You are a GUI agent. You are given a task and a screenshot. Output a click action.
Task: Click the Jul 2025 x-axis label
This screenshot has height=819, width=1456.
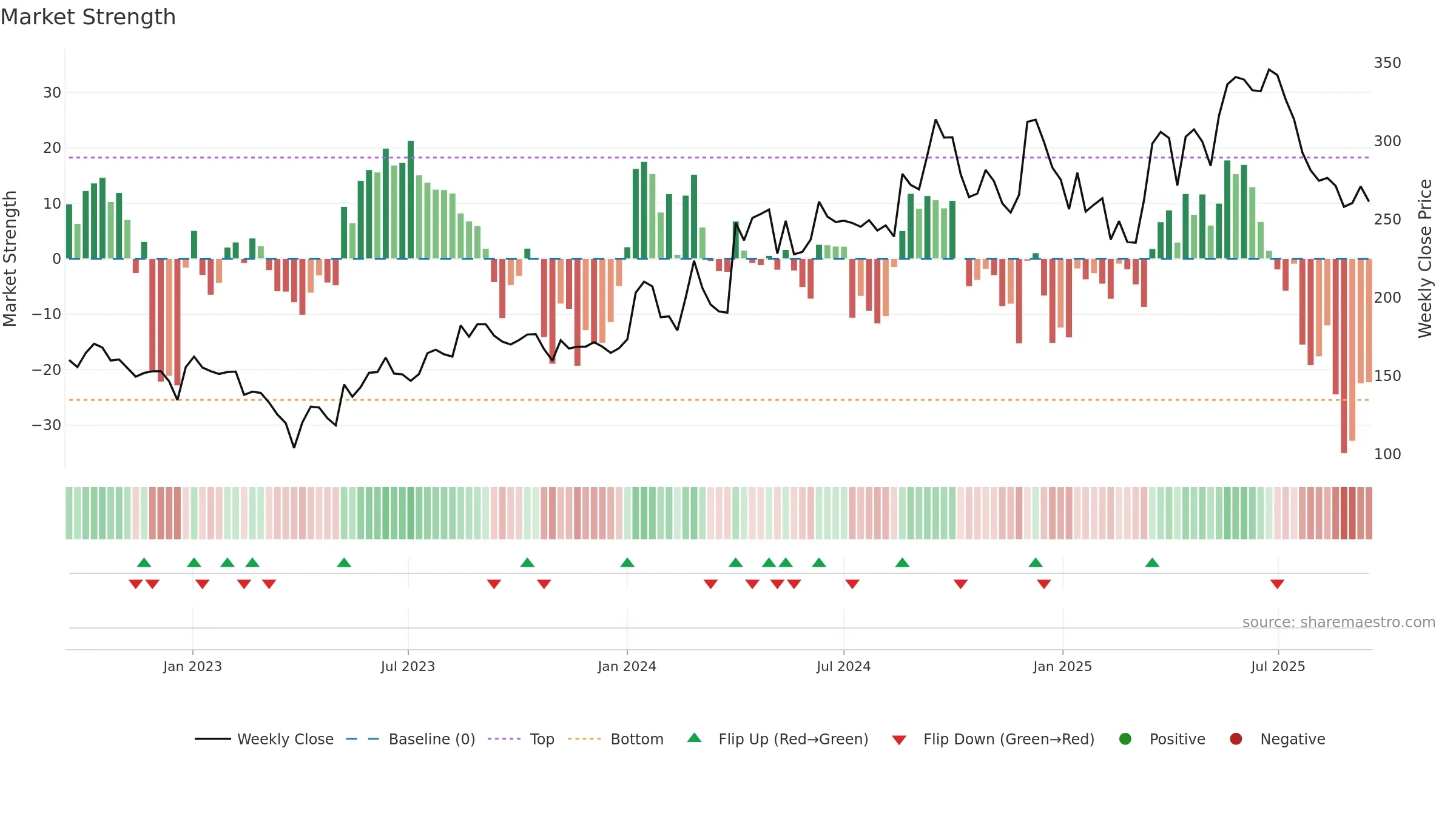coord(1278,666)
